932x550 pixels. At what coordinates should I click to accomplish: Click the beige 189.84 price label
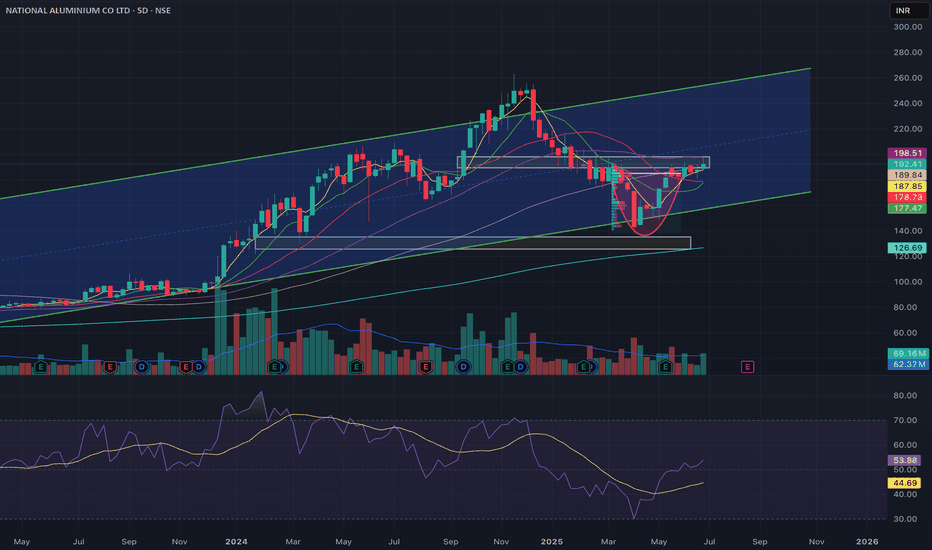pos(907,175)
